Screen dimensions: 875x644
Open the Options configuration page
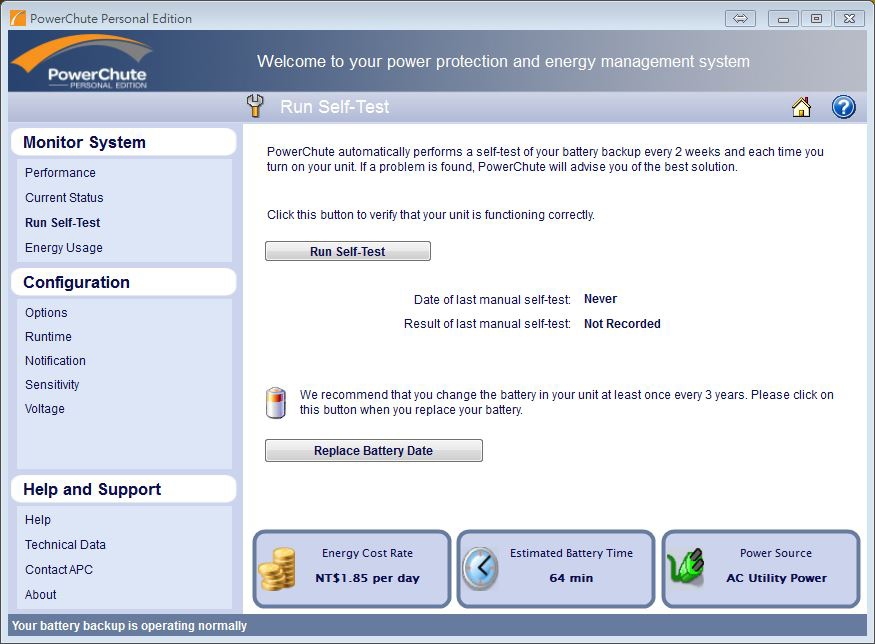click(46, 313)
